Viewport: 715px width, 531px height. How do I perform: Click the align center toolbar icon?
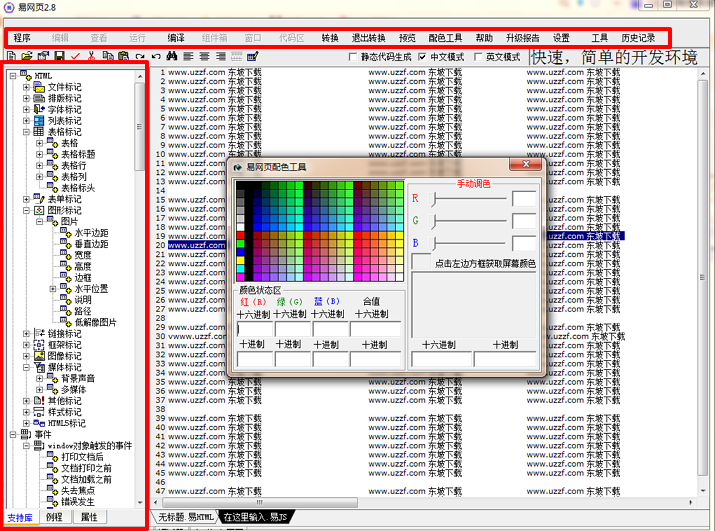pos(204,57)
